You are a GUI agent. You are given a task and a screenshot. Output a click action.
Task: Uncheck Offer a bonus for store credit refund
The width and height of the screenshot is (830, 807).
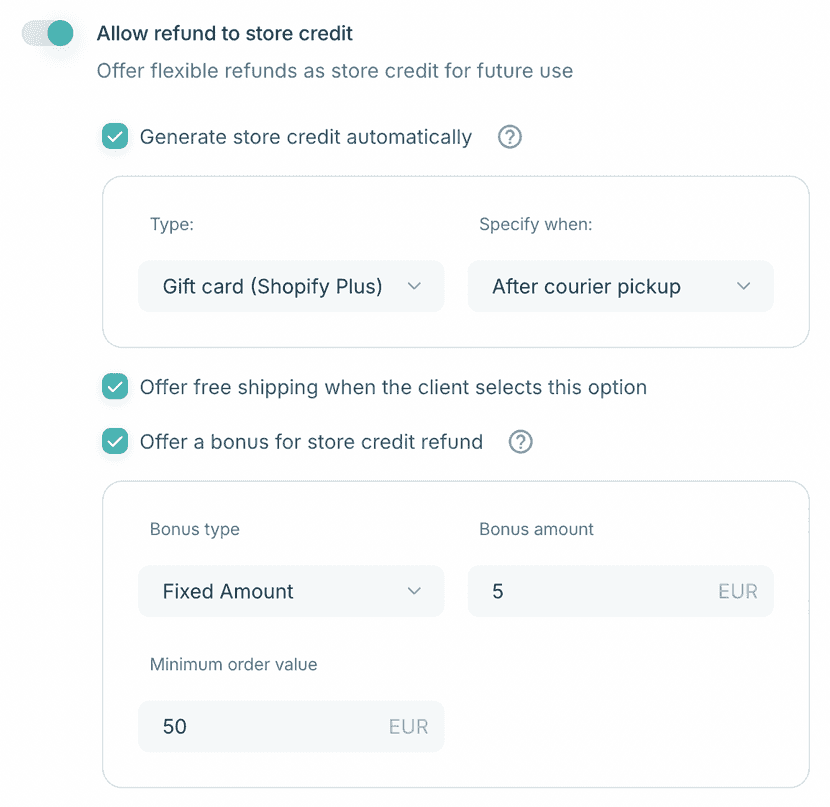pos(116,441)
